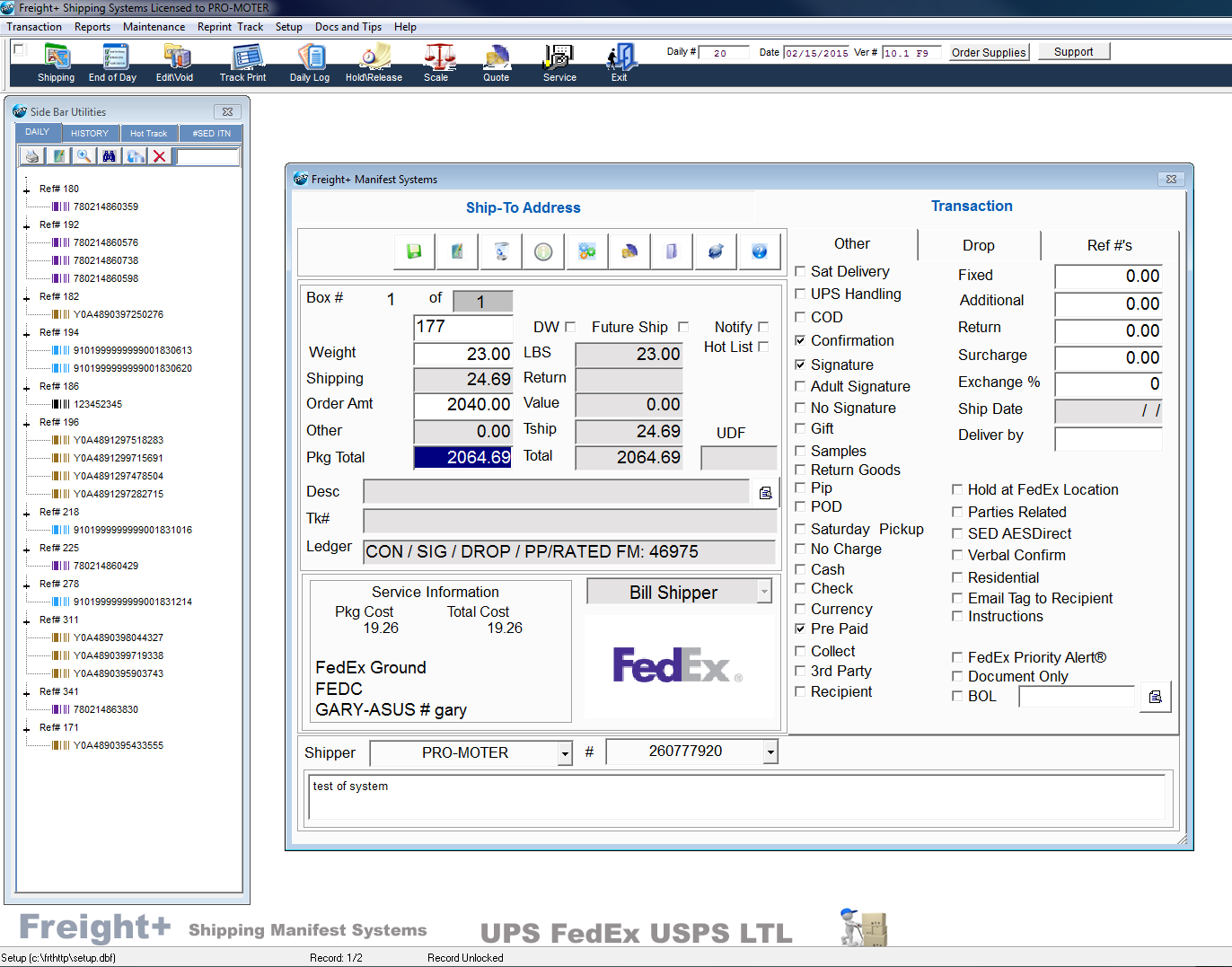
Task: Collapse the Ref# 196 tree node
Action: [26, 423]
